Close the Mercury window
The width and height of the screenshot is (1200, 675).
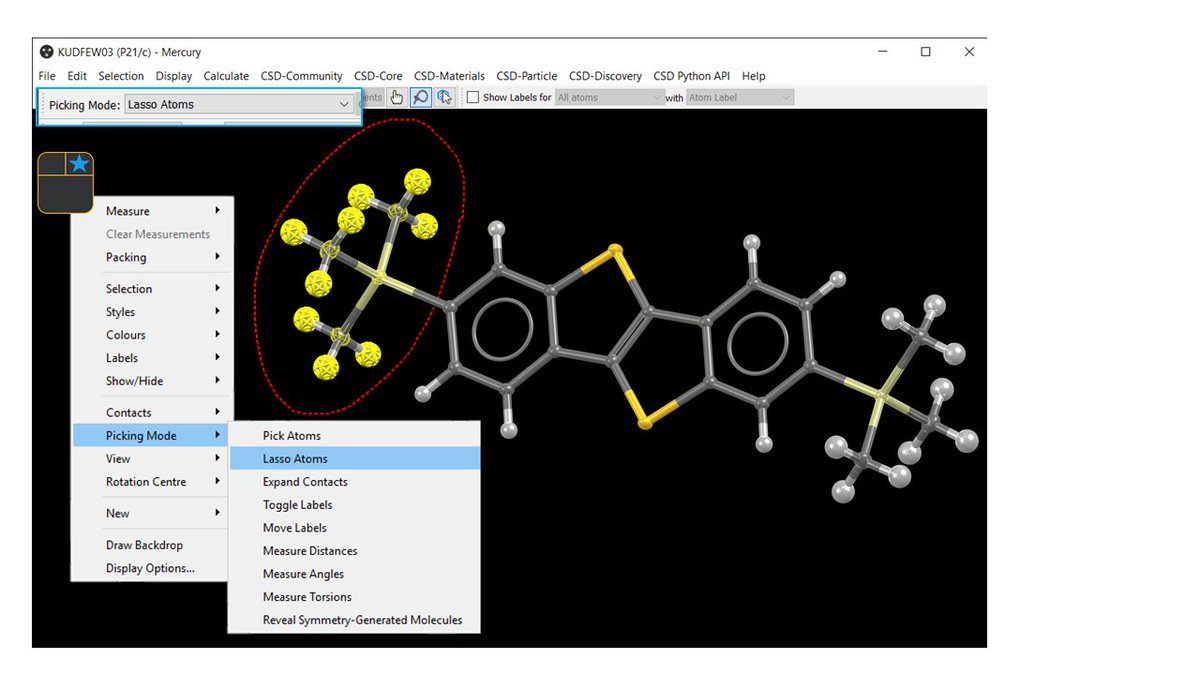(x=969, y=52)
